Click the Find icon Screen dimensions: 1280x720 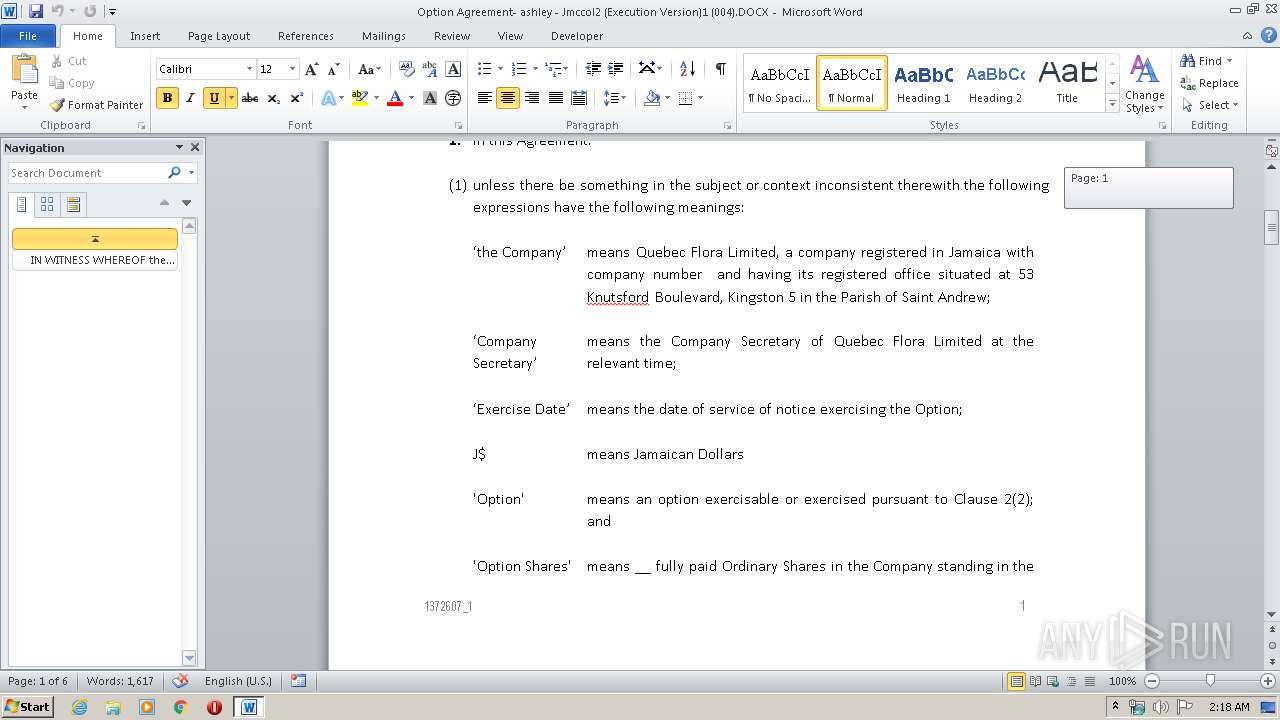pos(1188,61)
